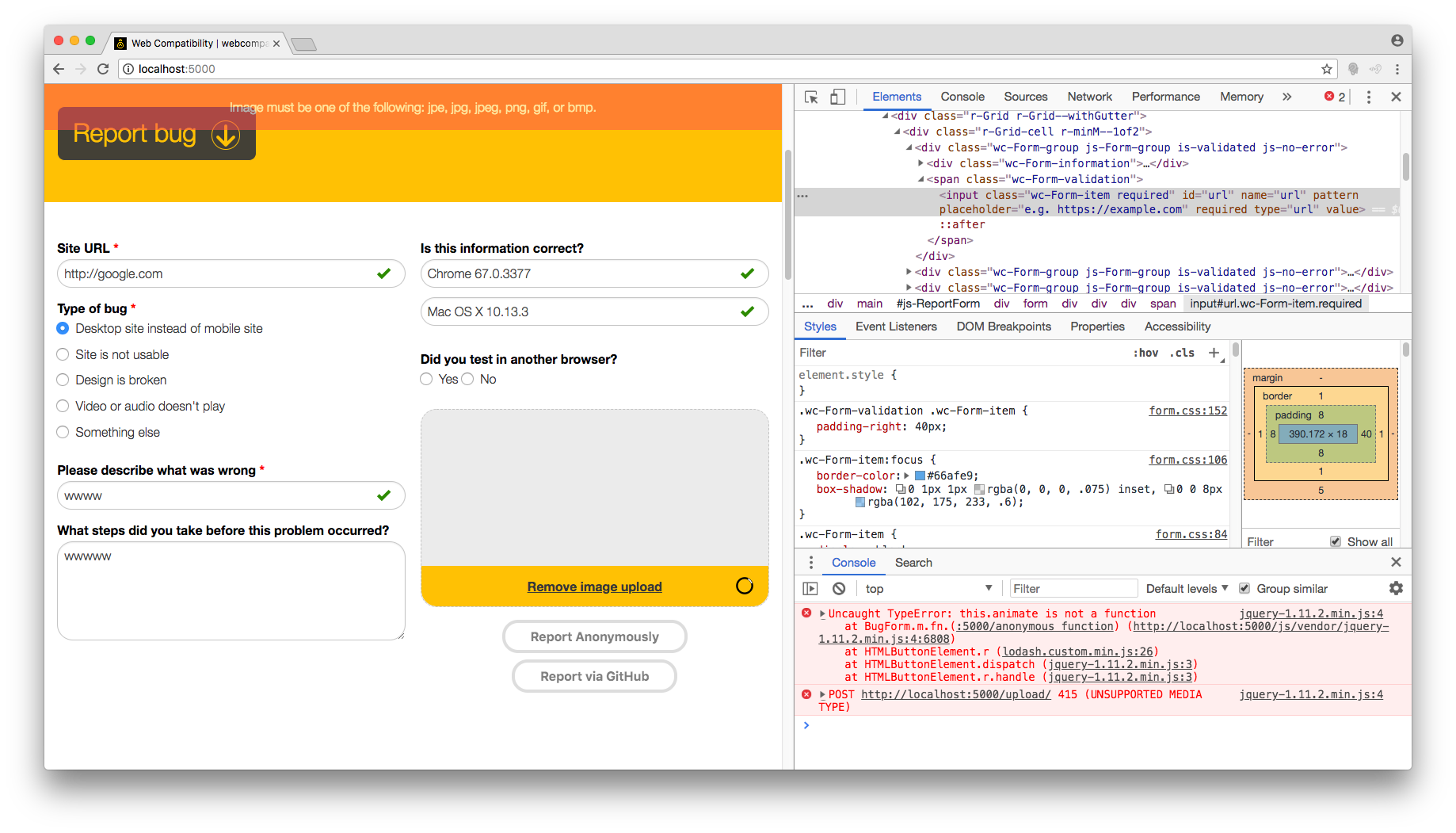Open Chrome's three-dot menu
This screenshot has width=1456, height=833.
[x=1397, y=69]
